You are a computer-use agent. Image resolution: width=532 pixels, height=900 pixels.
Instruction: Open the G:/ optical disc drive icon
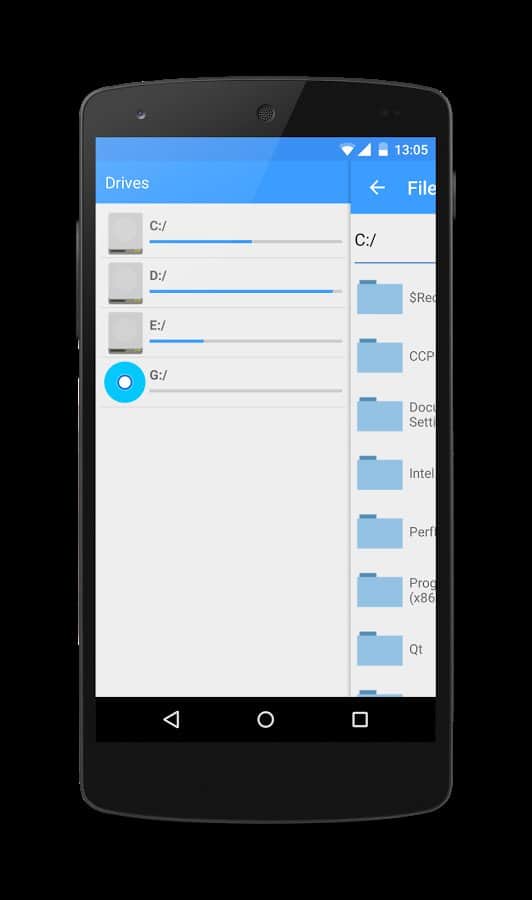click(125, 382)
